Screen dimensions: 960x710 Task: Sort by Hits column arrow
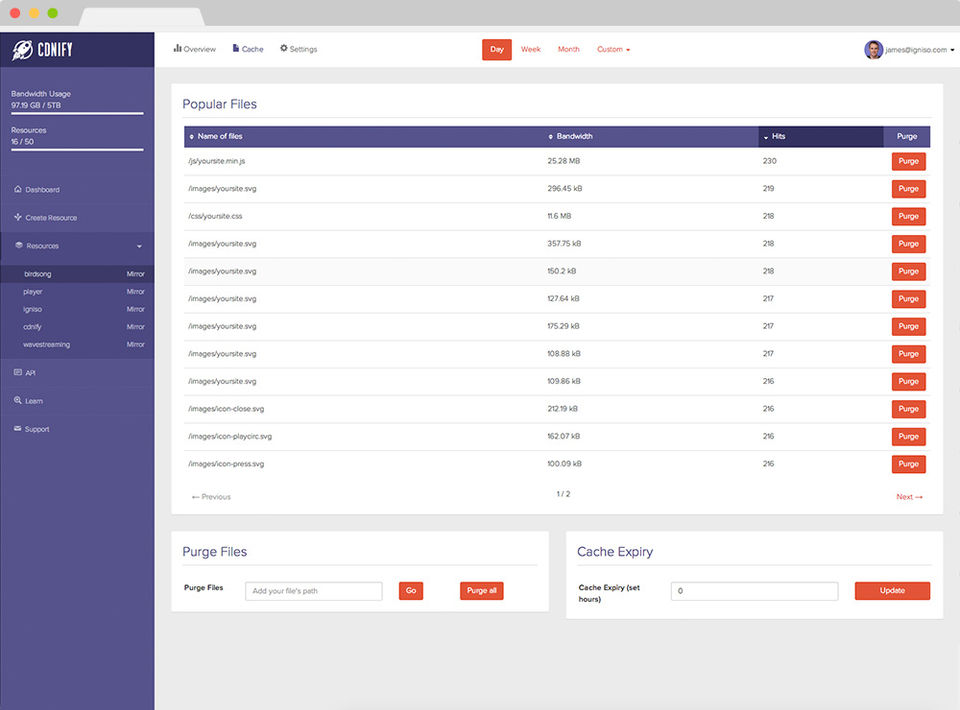(x=766, y=137)
